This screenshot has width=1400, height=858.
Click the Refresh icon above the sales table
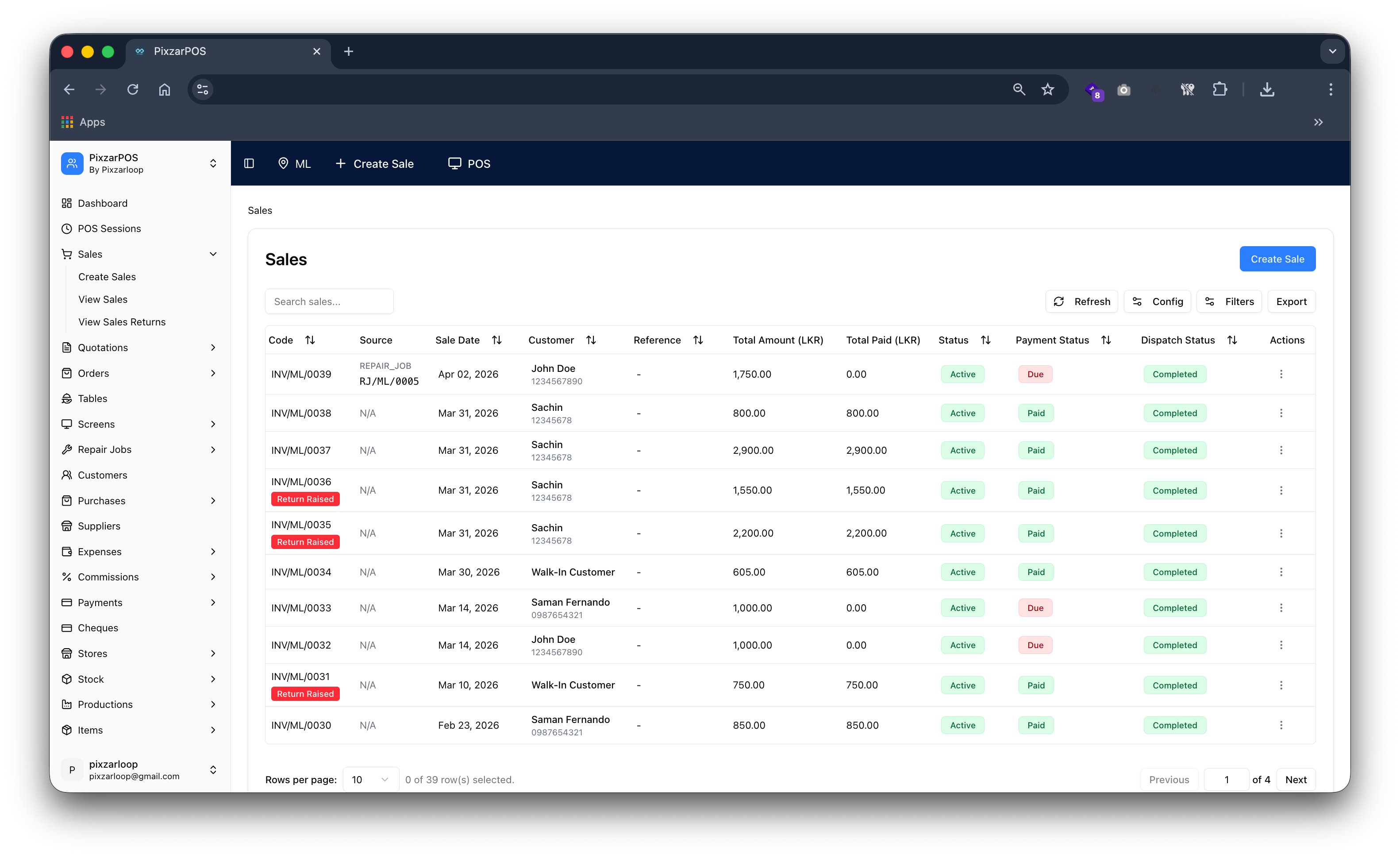(1058, 301)
